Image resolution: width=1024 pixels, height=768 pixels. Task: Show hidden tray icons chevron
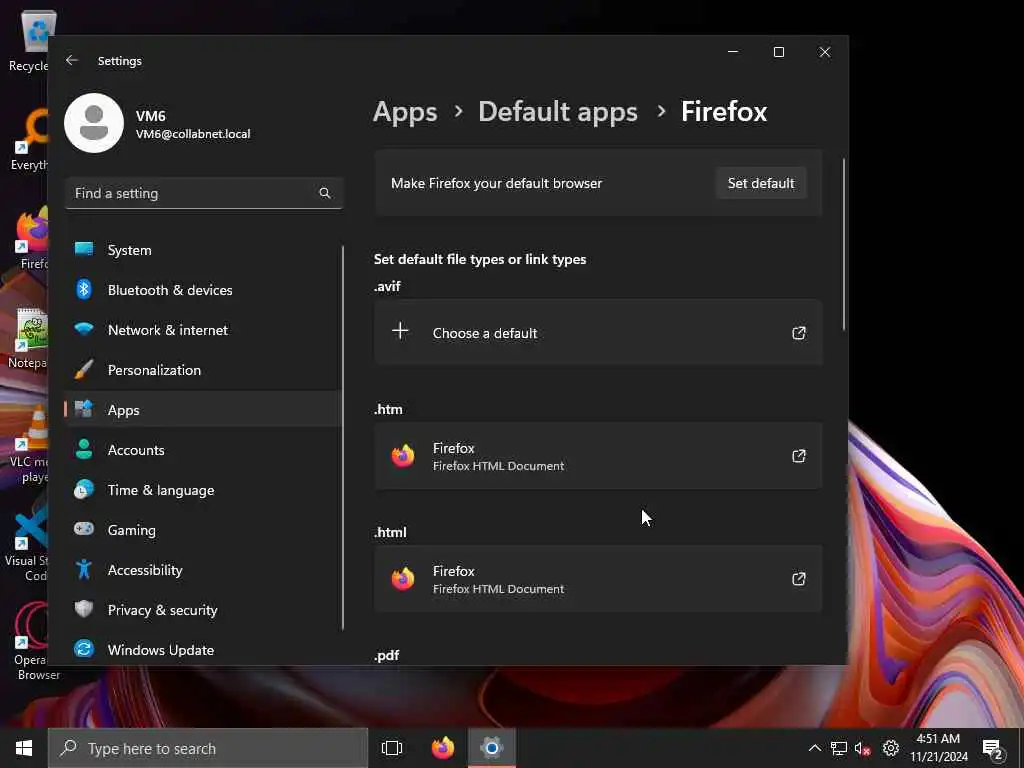point(814,748)
